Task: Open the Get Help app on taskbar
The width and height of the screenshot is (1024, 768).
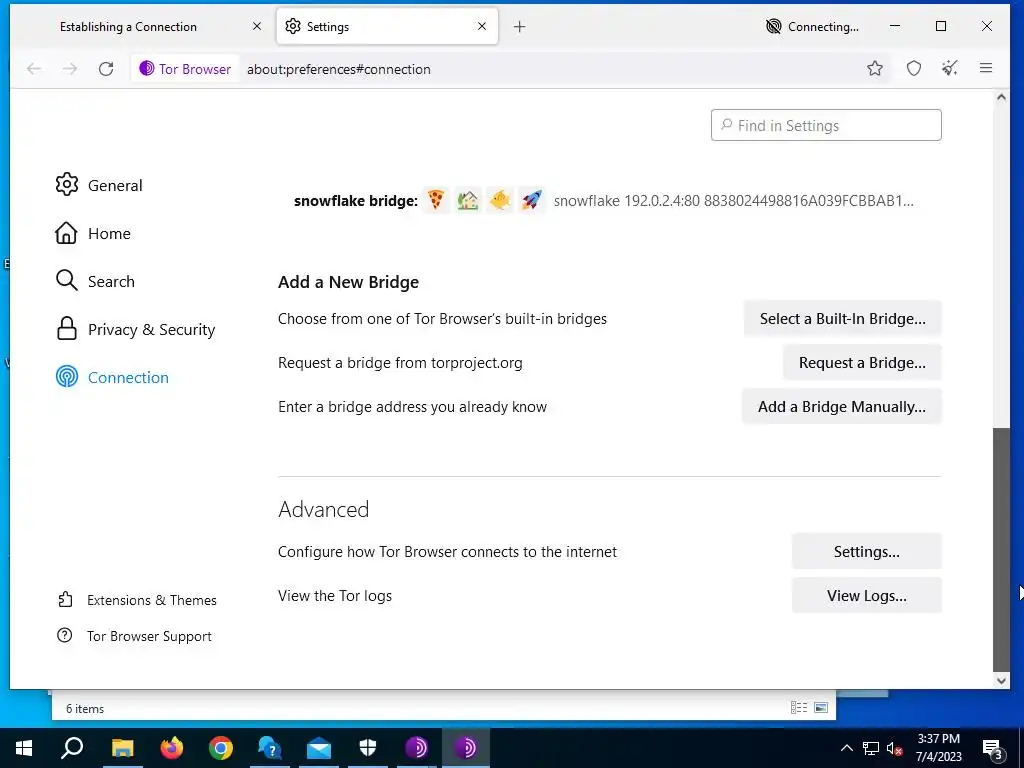Action: pyautogui.click(x=270, y=748)
